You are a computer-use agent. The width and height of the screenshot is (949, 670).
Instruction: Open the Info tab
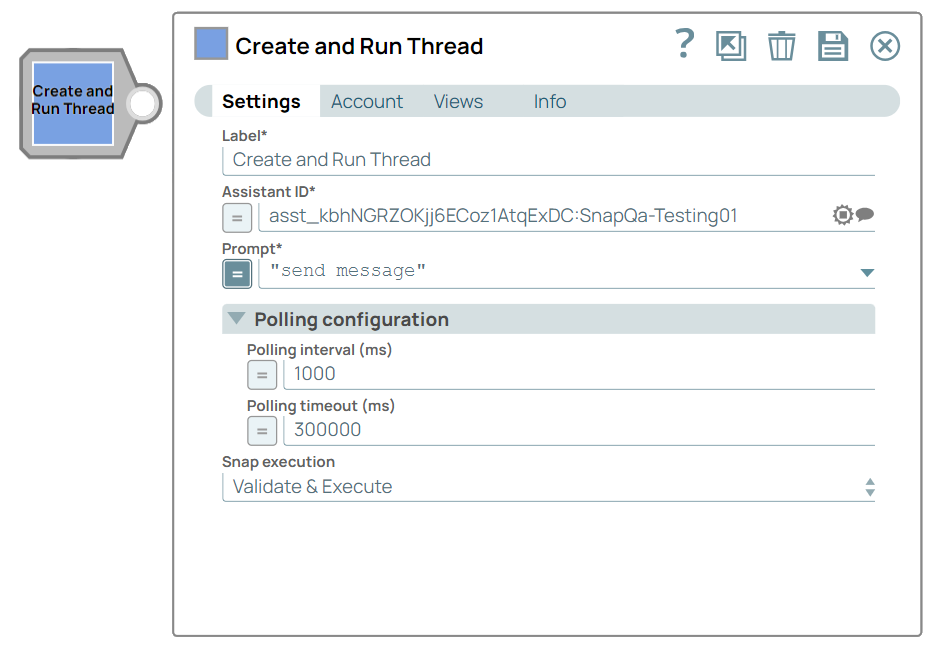[x=550, y=102]
